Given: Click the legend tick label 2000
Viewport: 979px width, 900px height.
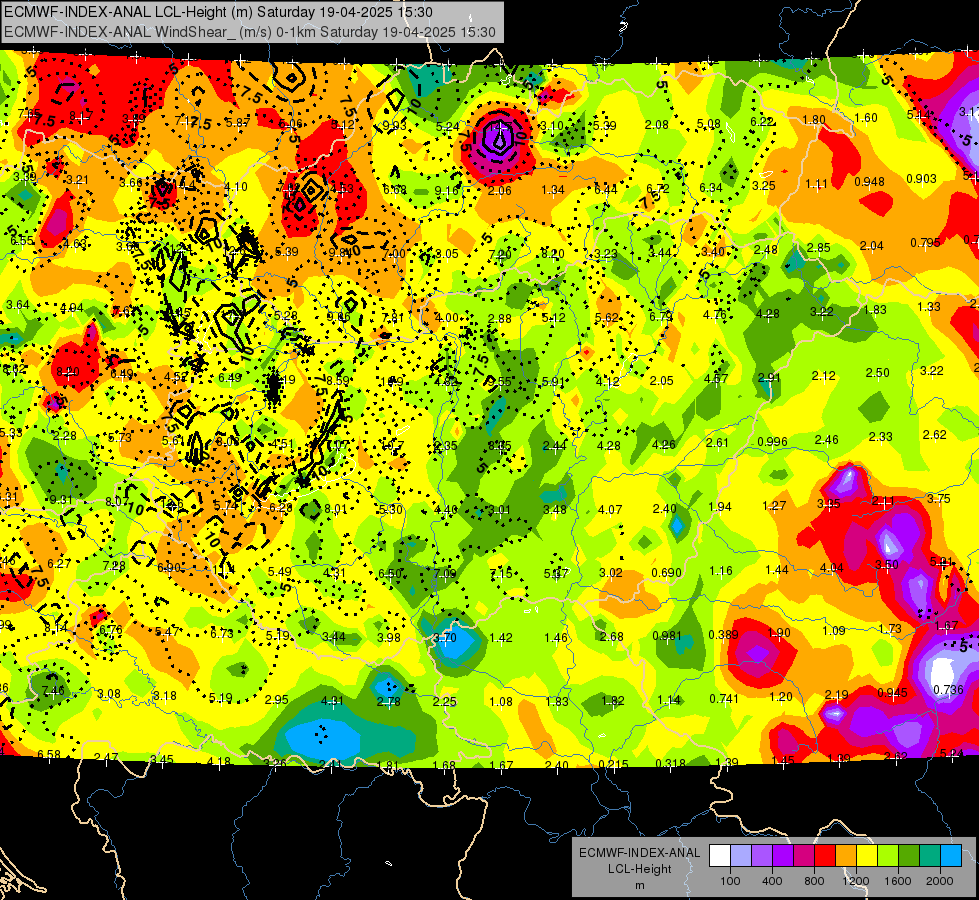Looking at the screenshot, I should coord(940,881).
